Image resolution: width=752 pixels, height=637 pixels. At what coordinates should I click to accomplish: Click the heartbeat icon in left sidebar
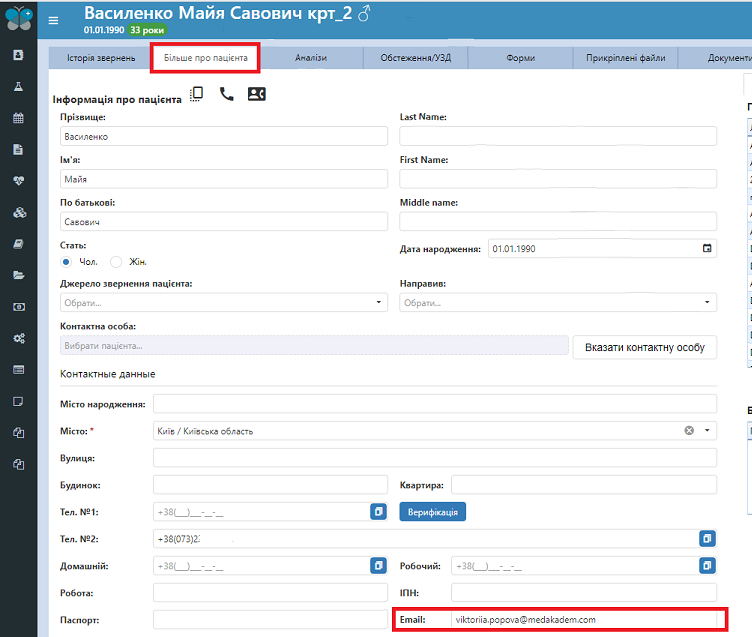click(x=18, y=181)
